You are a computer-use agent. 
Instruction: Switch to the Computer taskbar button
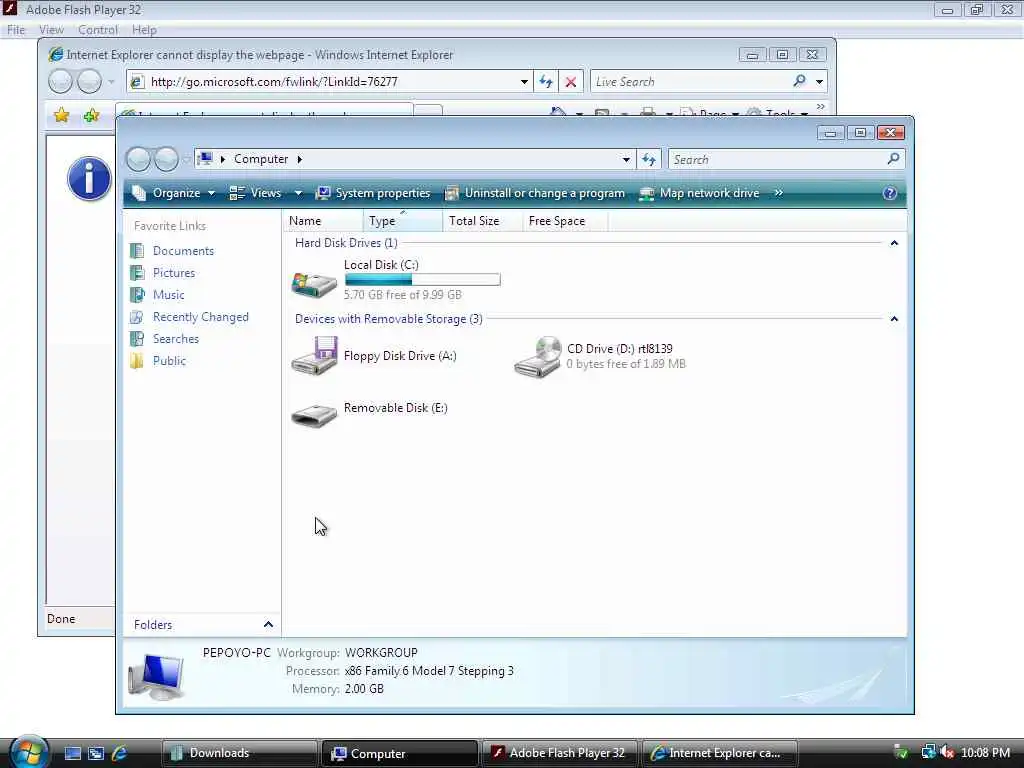(x=400, y=753)
